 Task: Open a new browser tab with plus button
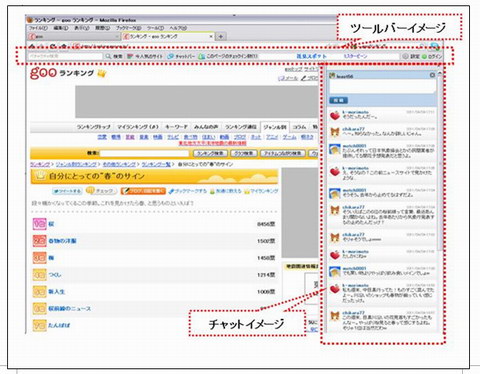(221, 36)
